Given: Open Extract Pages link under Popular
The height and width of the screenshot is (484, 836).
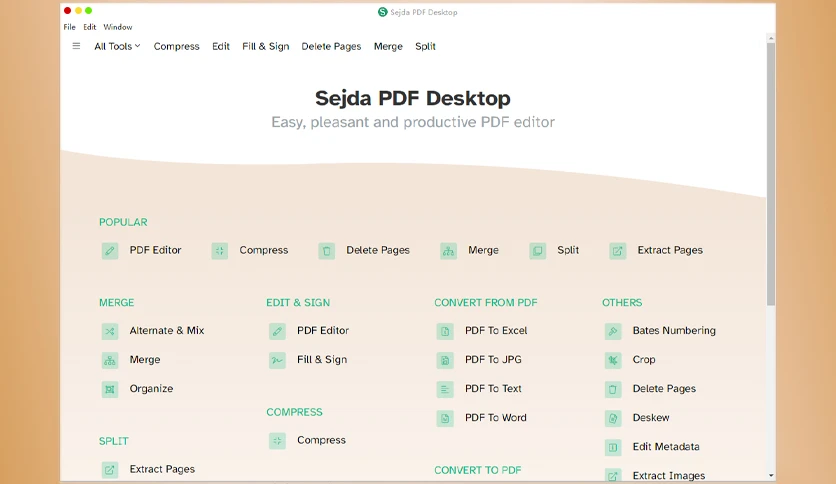Looking at the screenshot, I should click(670, 250).
